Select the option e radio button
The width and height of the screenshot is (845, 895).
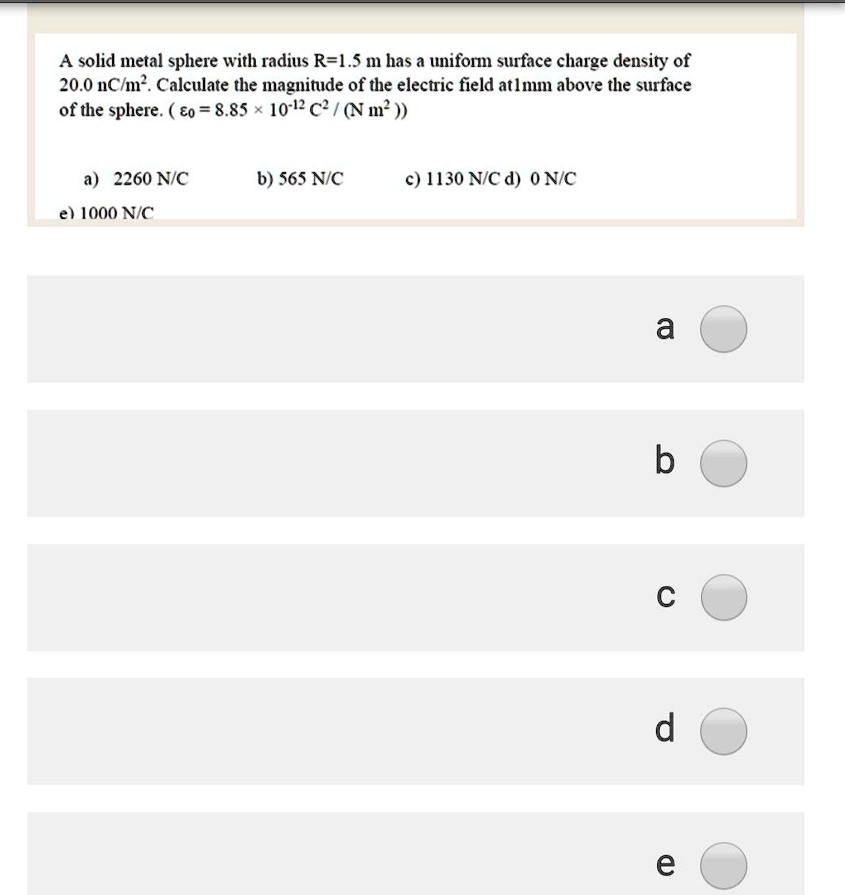[x=723, y=865]
